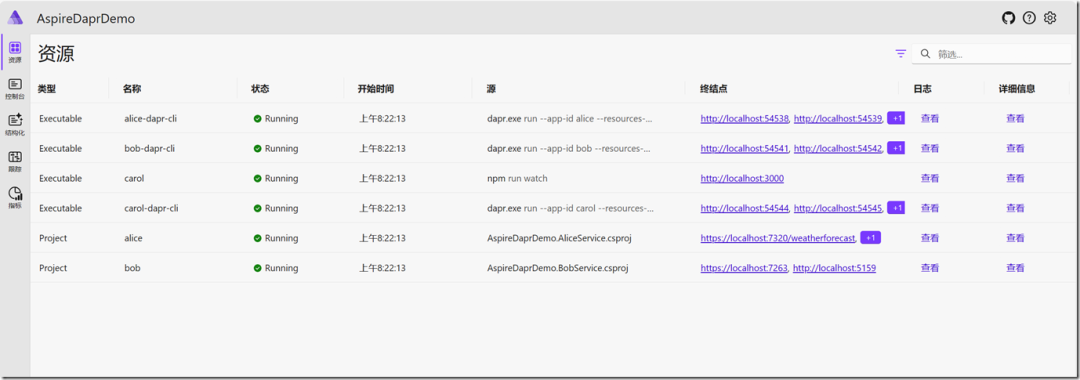The width and height of the screenshot is (1080, 380).
Task: View logs for bob-dapr-cli
Action: [930, 148]
